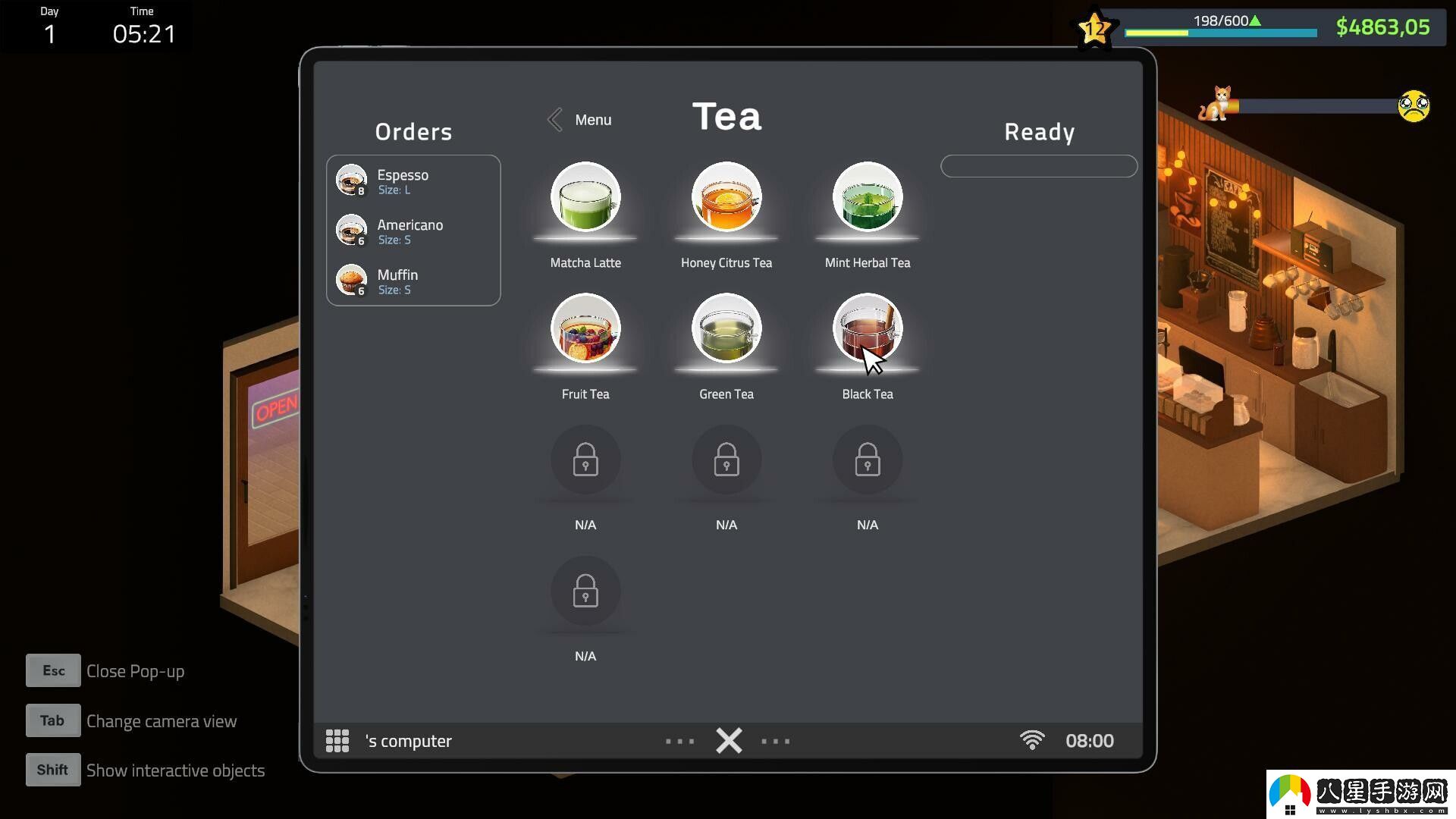Close the tea menu with X button
1456x819 pixels.
click(728, 740)
